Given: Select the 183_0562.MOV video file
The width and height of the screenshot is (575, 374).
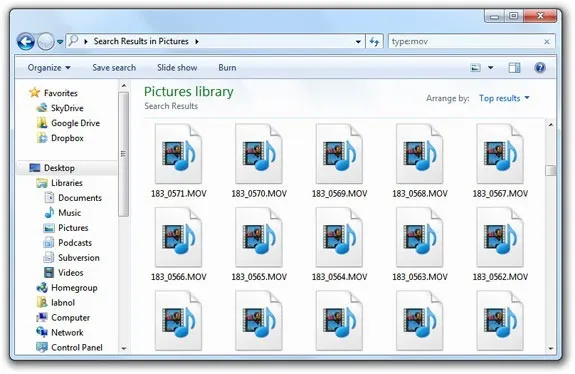Looking at the screenshot, I should tap(500, 244).
